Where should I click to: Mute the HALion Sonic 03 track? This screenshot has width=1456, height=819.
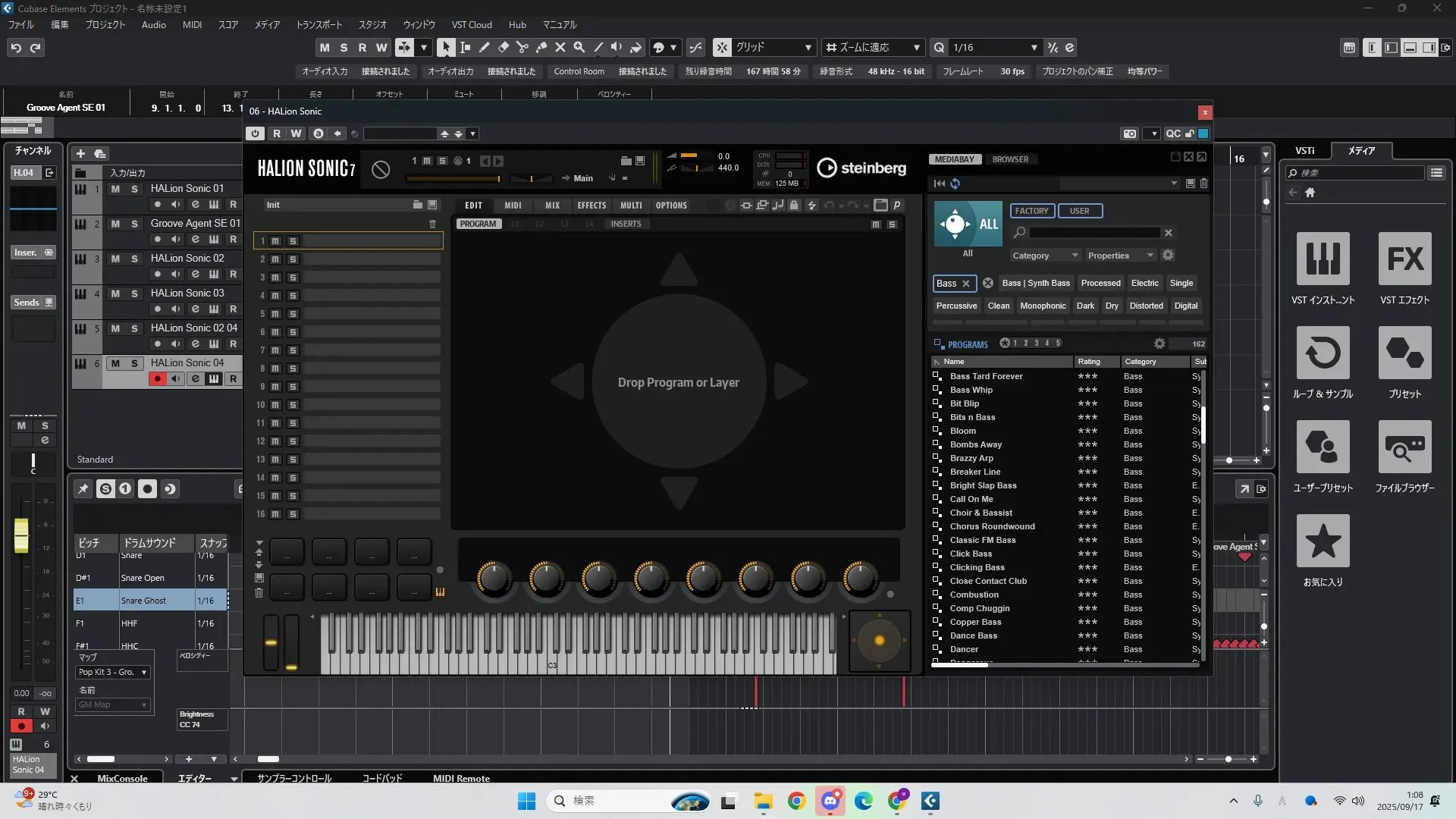click(x=115, y=293)
